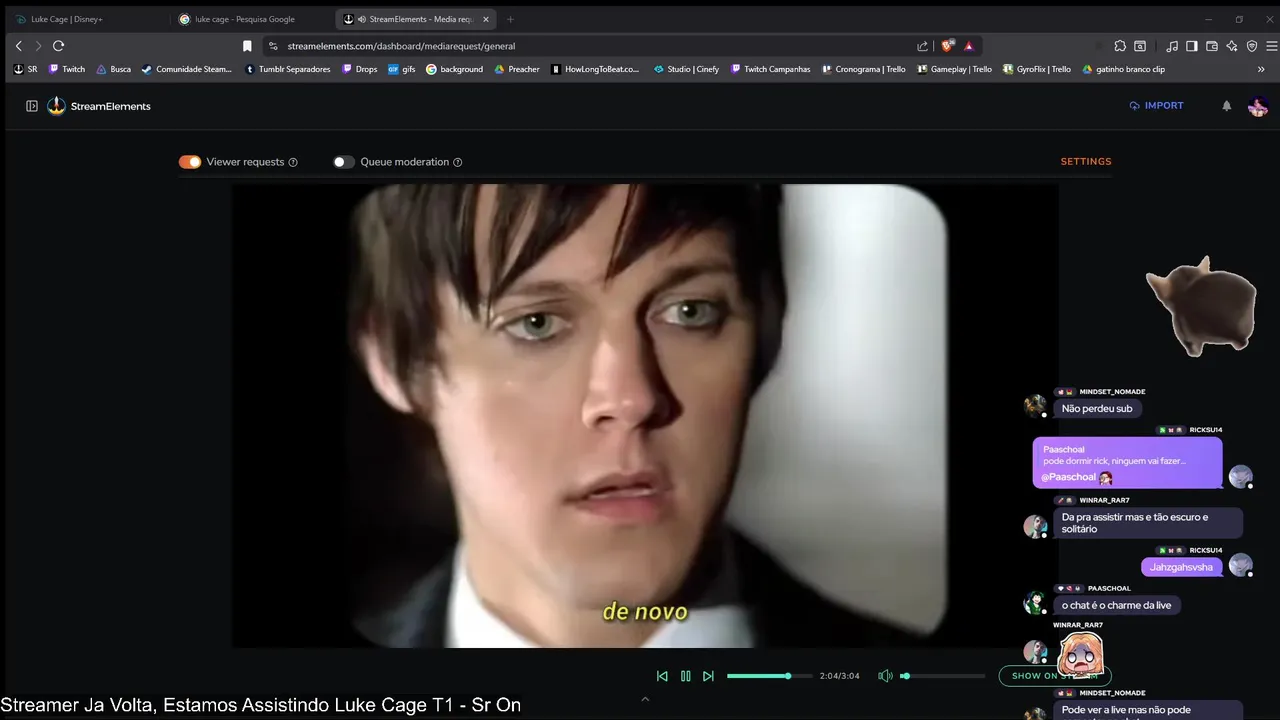Open Brave Wallet icon
1280x720 pixels.
pyautogui.click(x=1212, y=46)
